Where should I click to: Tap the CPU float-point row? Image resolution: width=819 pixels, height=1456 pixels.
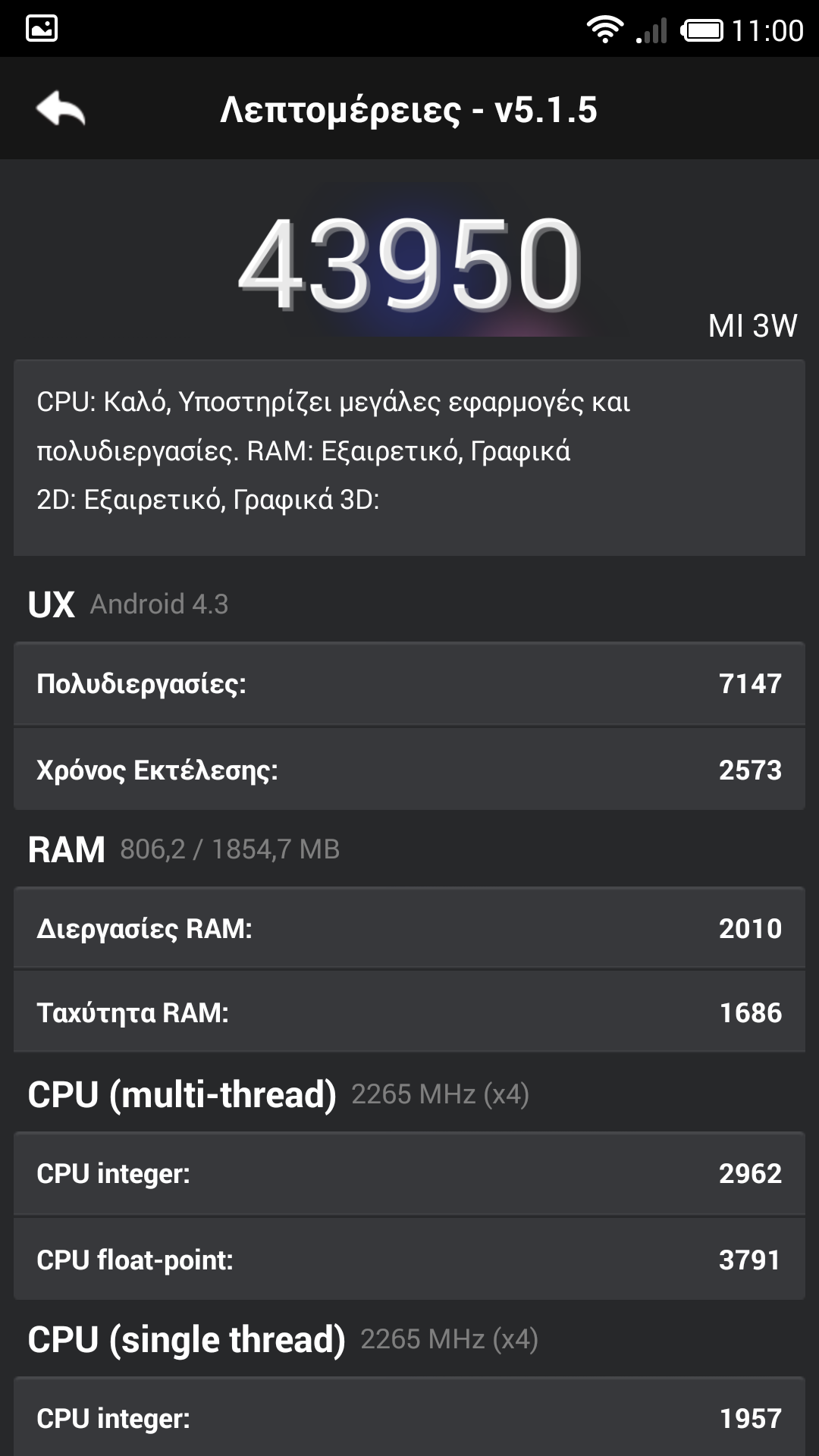[409, 1260]
